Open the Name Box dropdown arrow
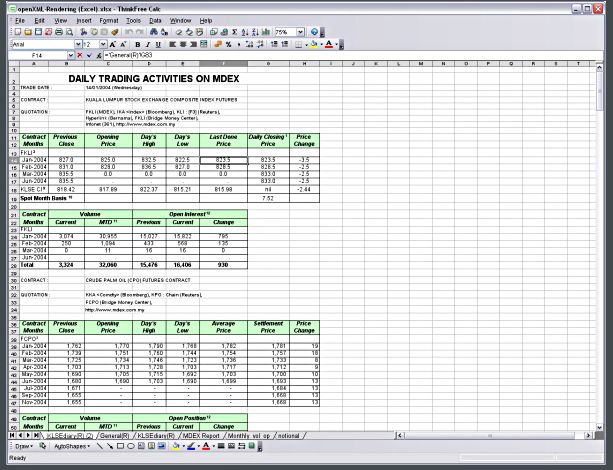Image resolution: width=613 pixels, height=470 pixels. (x=71, y=56)
